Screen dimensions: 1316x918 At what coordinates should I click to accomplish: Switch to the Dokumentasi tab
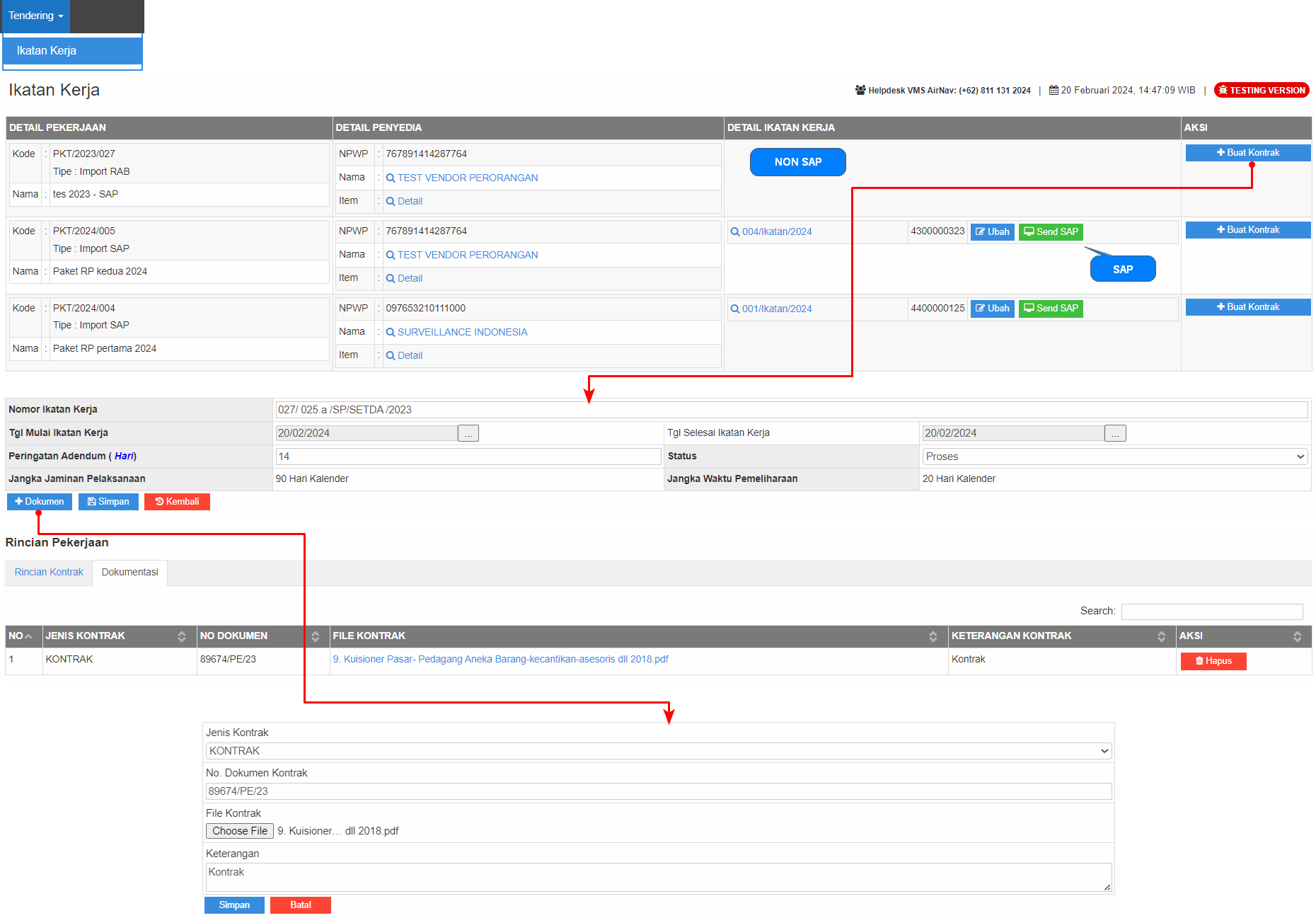(129, 573)
